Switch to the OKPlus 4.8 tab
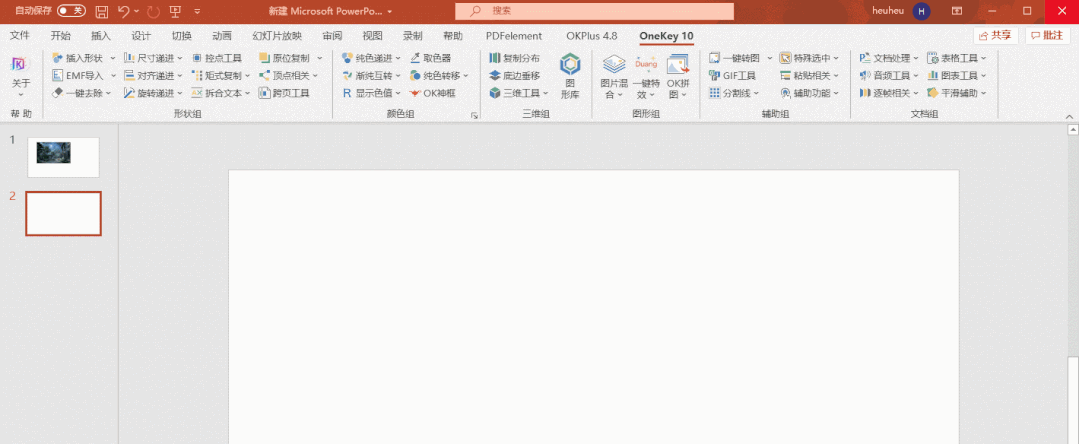1079x444 pixels. click(x=591, y=36)
